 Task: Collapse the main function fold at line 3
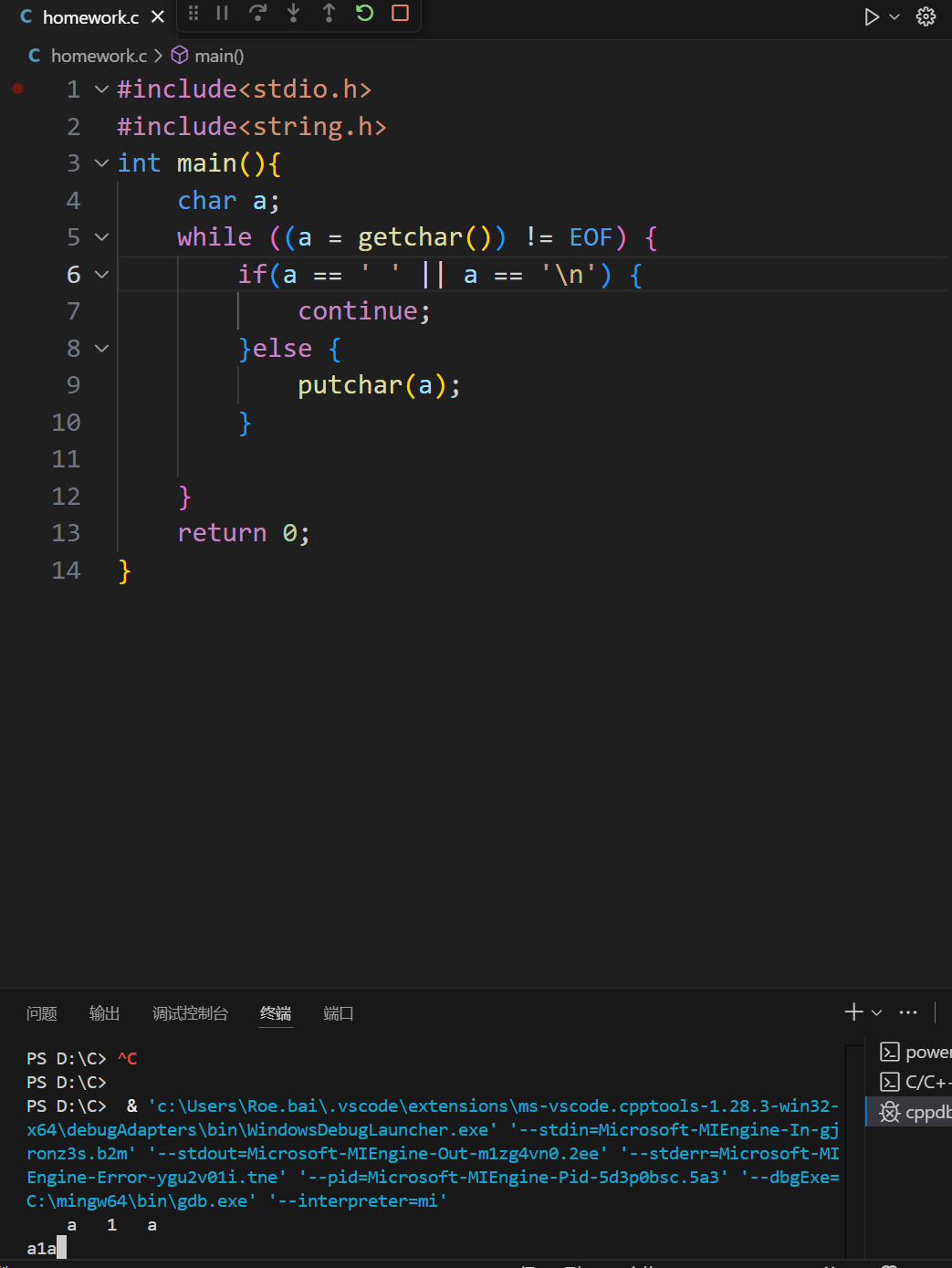[x=101, y=163]
